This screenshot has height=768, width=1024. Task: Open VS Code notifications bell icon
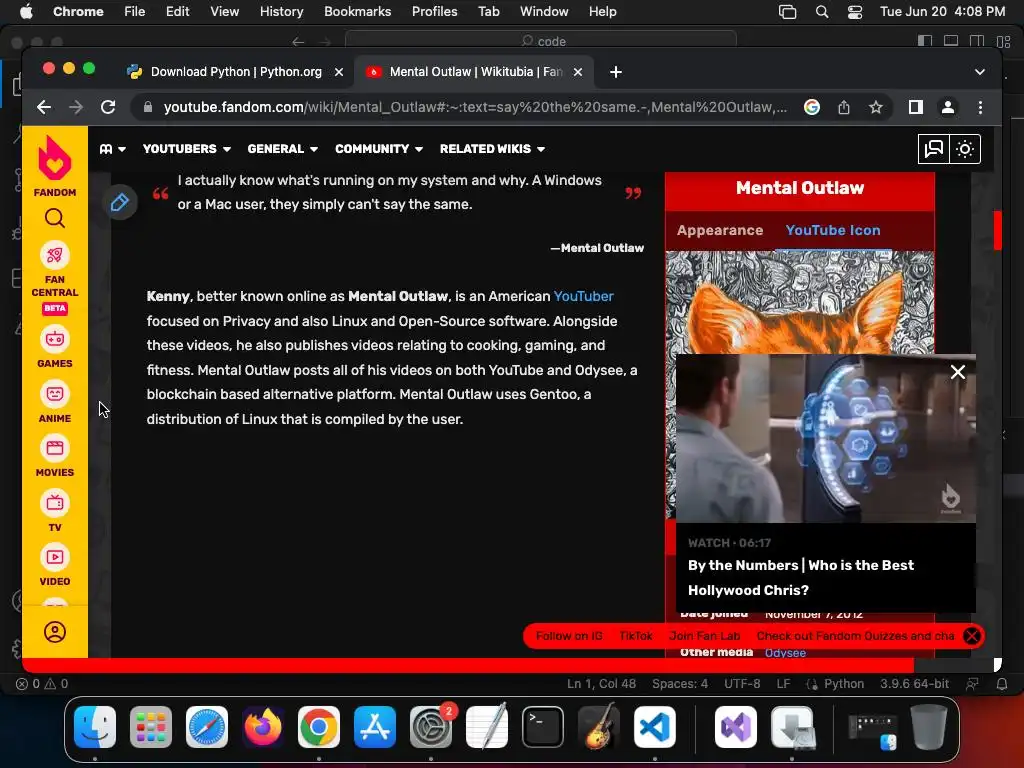coord(1002,684)
